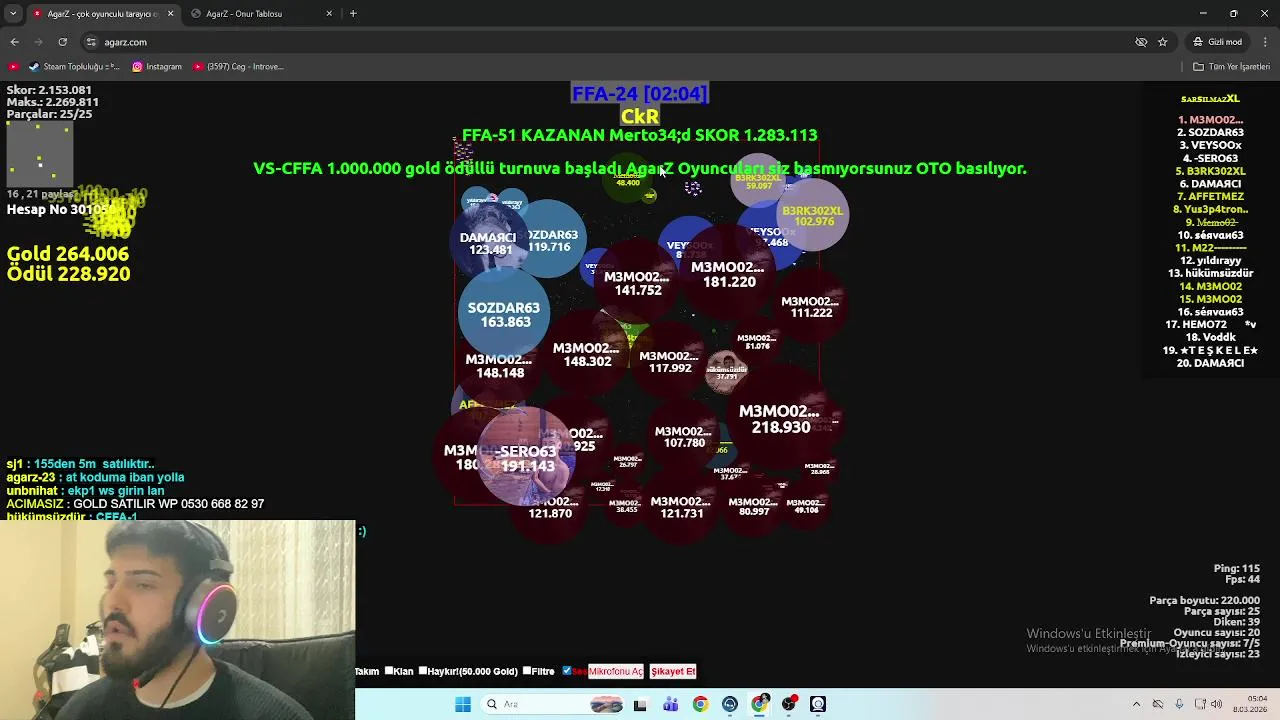The image size is (1280, 720).
Task: Open the first Chrome taskbar icon
Action: pyautogui.click(x=700, y=704)
